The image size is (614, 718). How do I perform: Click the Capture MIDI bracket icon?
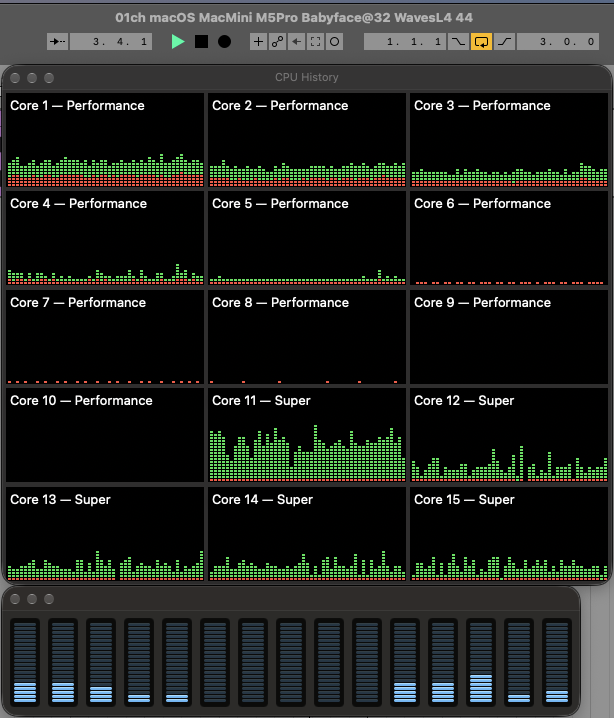[x=315, y=42]
